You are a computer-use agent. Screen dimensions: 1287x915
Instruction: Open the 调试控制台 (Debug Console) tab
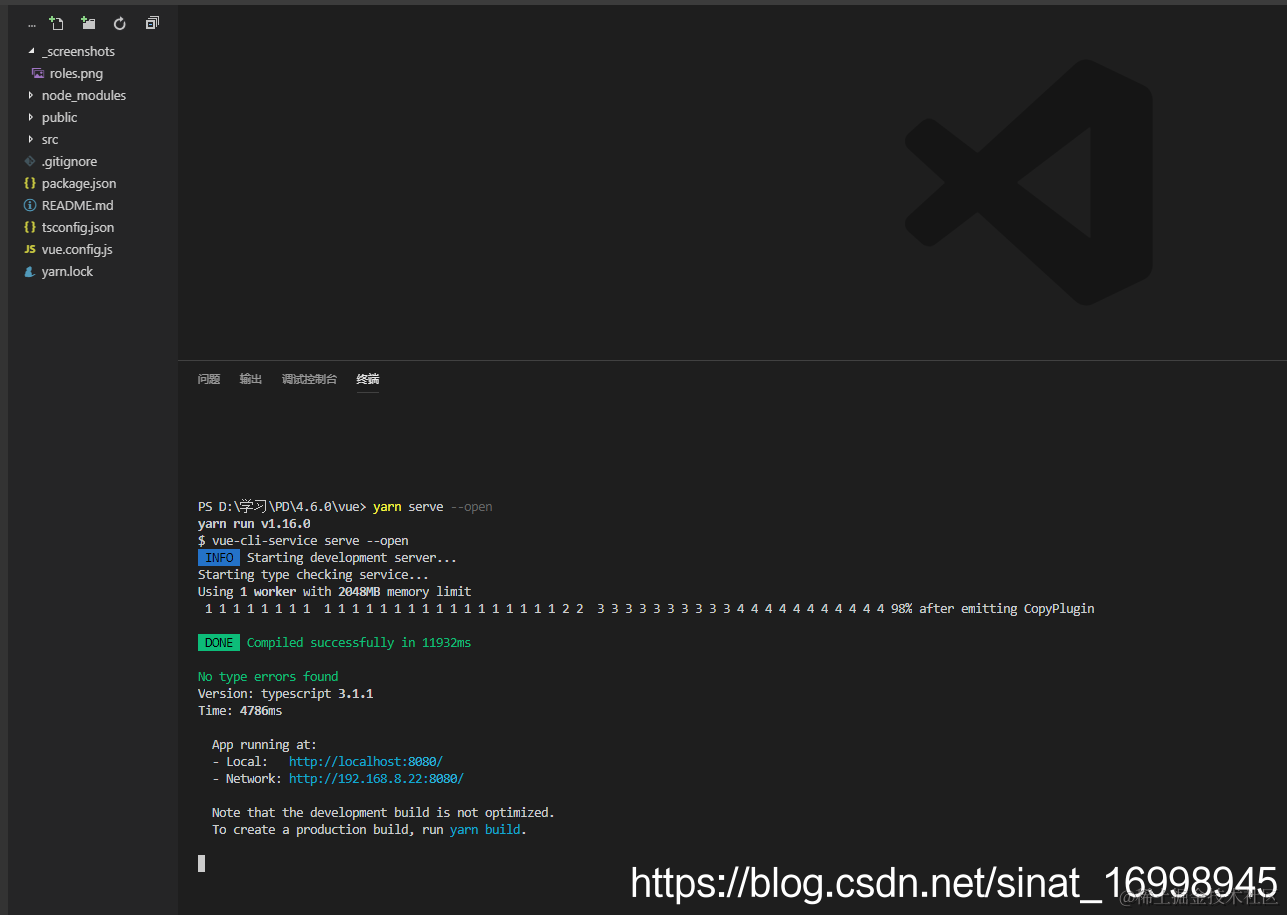pyautogui.click(x=309, y=379)
